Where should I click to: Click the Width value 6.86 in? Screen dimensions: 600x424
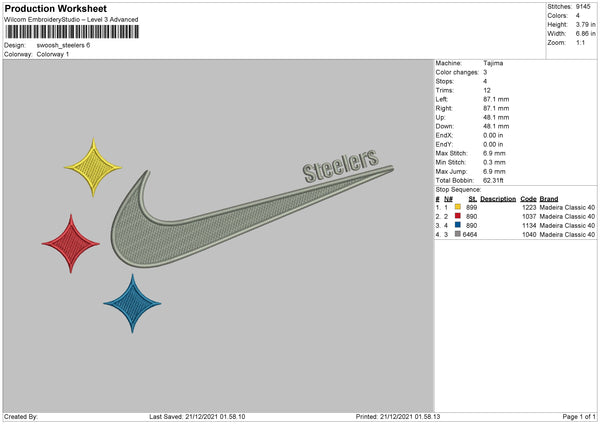click(x=586, y=34)
